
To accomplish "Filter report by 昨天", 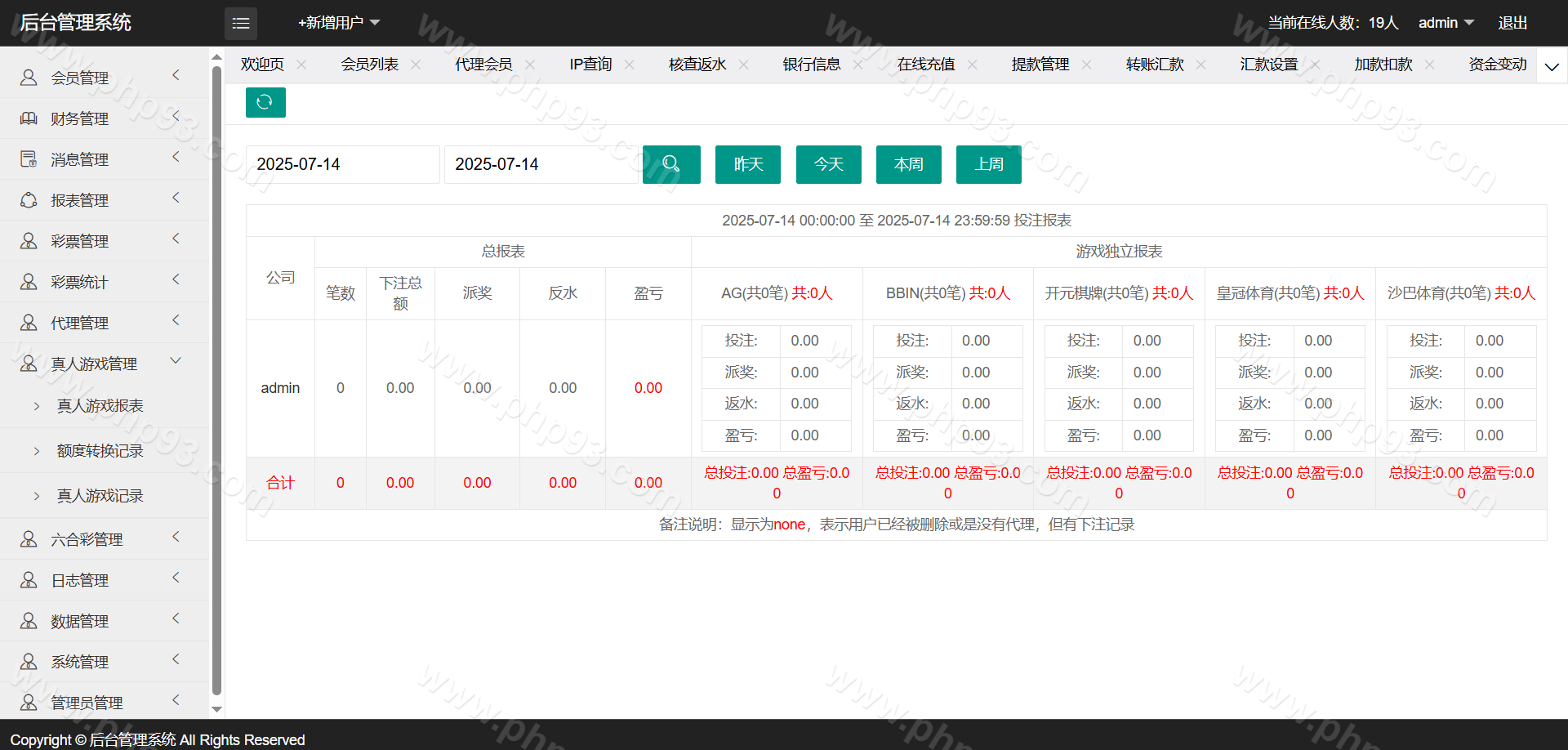I will pos(748,164).
